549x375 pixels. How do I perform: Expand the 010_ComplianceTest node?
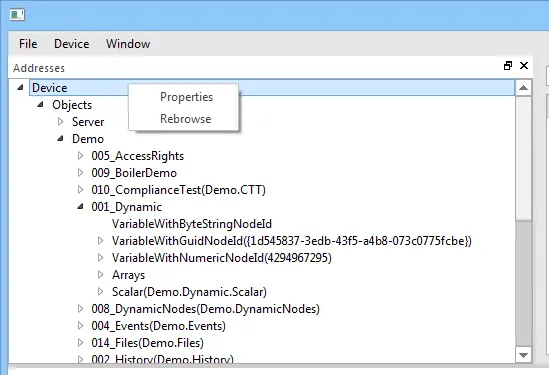(x=81, y=189)
